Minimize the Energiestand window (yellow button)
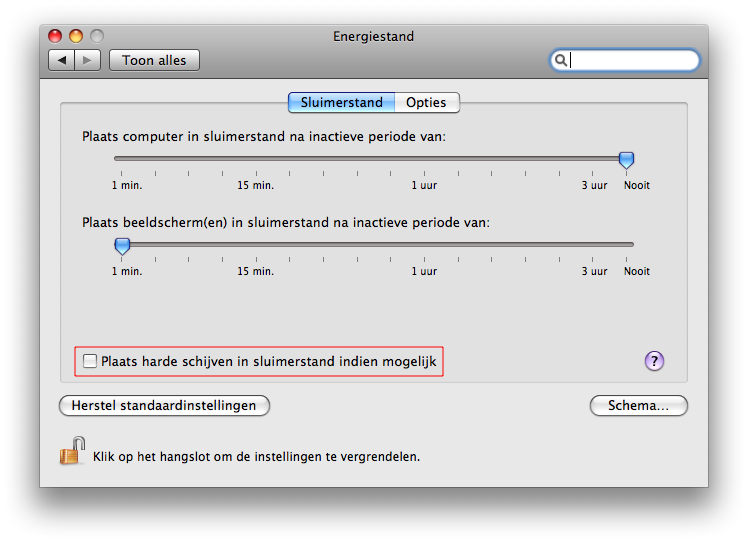The height and width of the screenshot is (542, 748). [x=76, y=36]
